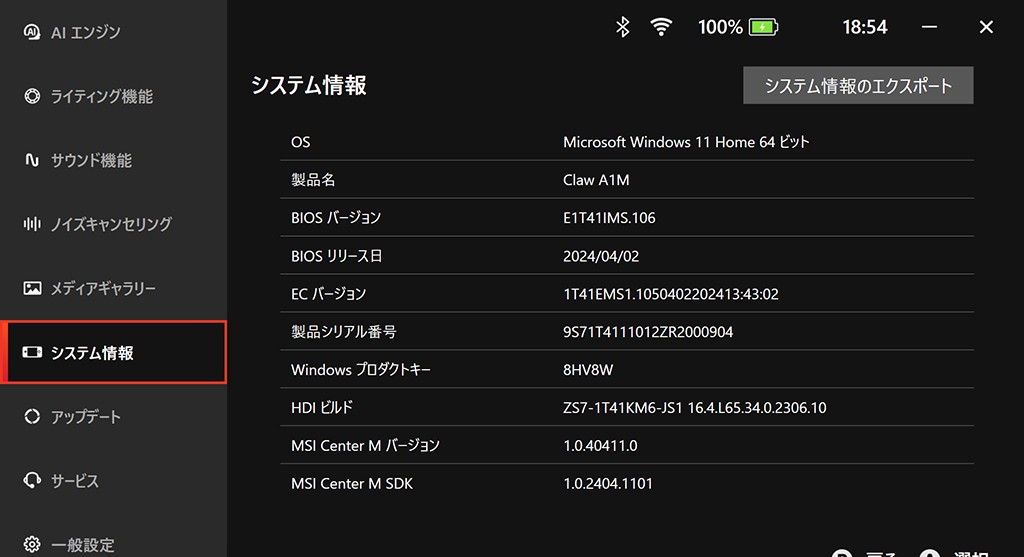The image size is (1024, 557).
Task: Select version number 1.0.40411.0
Action: tap(600, 445)
